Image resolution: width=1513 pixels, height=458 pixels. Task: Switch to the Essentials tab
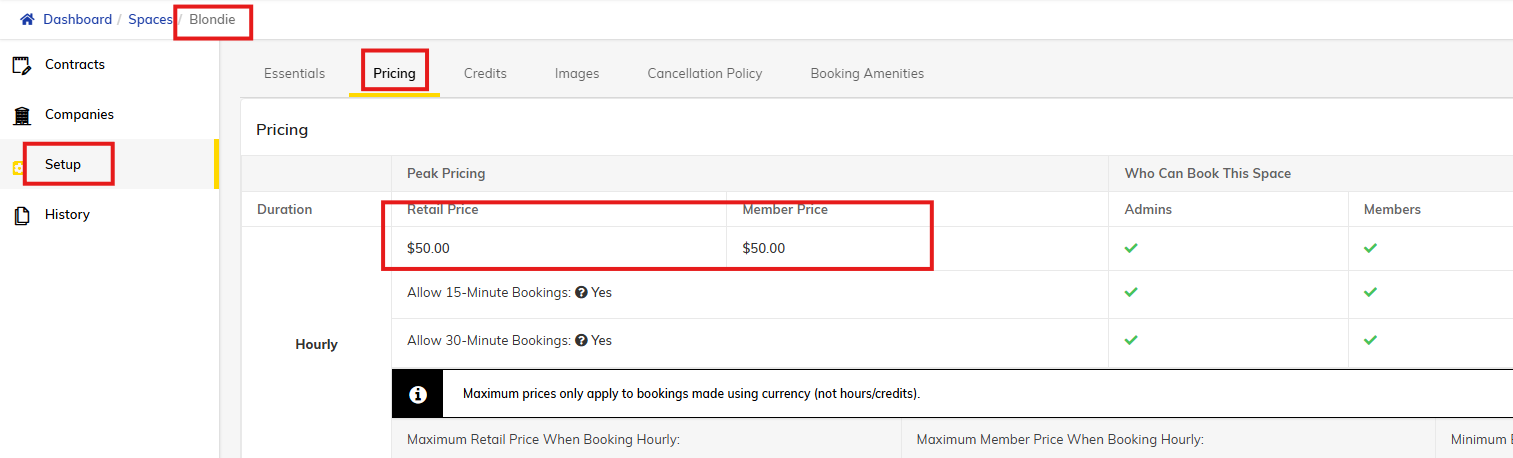pos(294,73)
